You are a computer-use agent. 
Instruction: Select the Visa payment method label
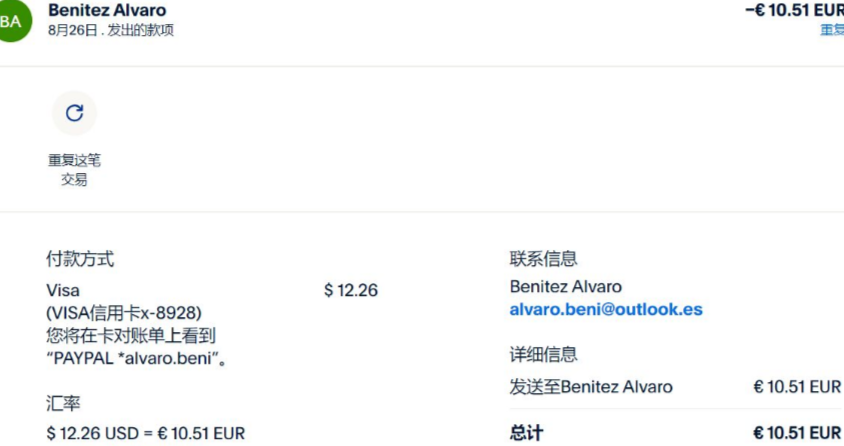coord(63,290)
